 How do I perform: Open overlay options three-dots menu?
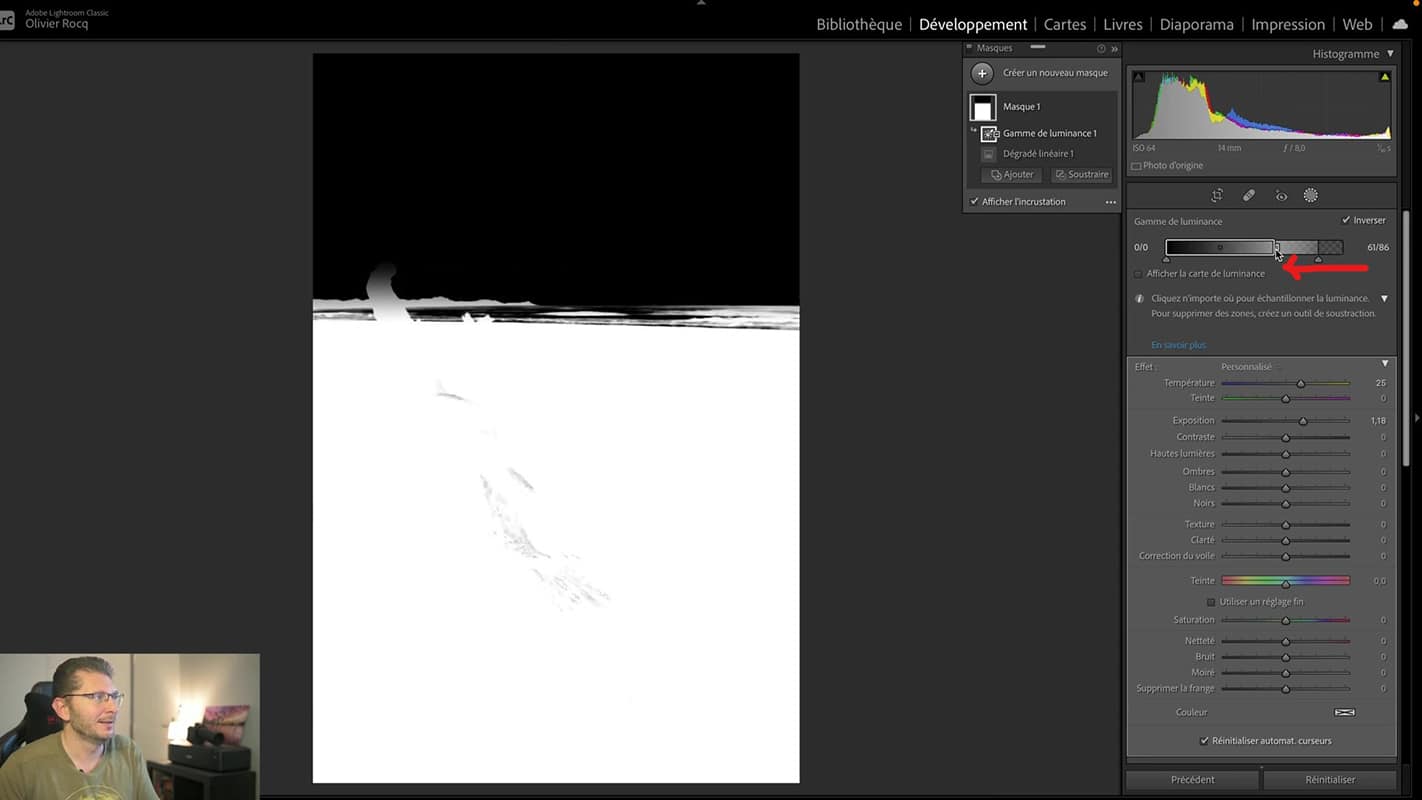pos(1110,202)
